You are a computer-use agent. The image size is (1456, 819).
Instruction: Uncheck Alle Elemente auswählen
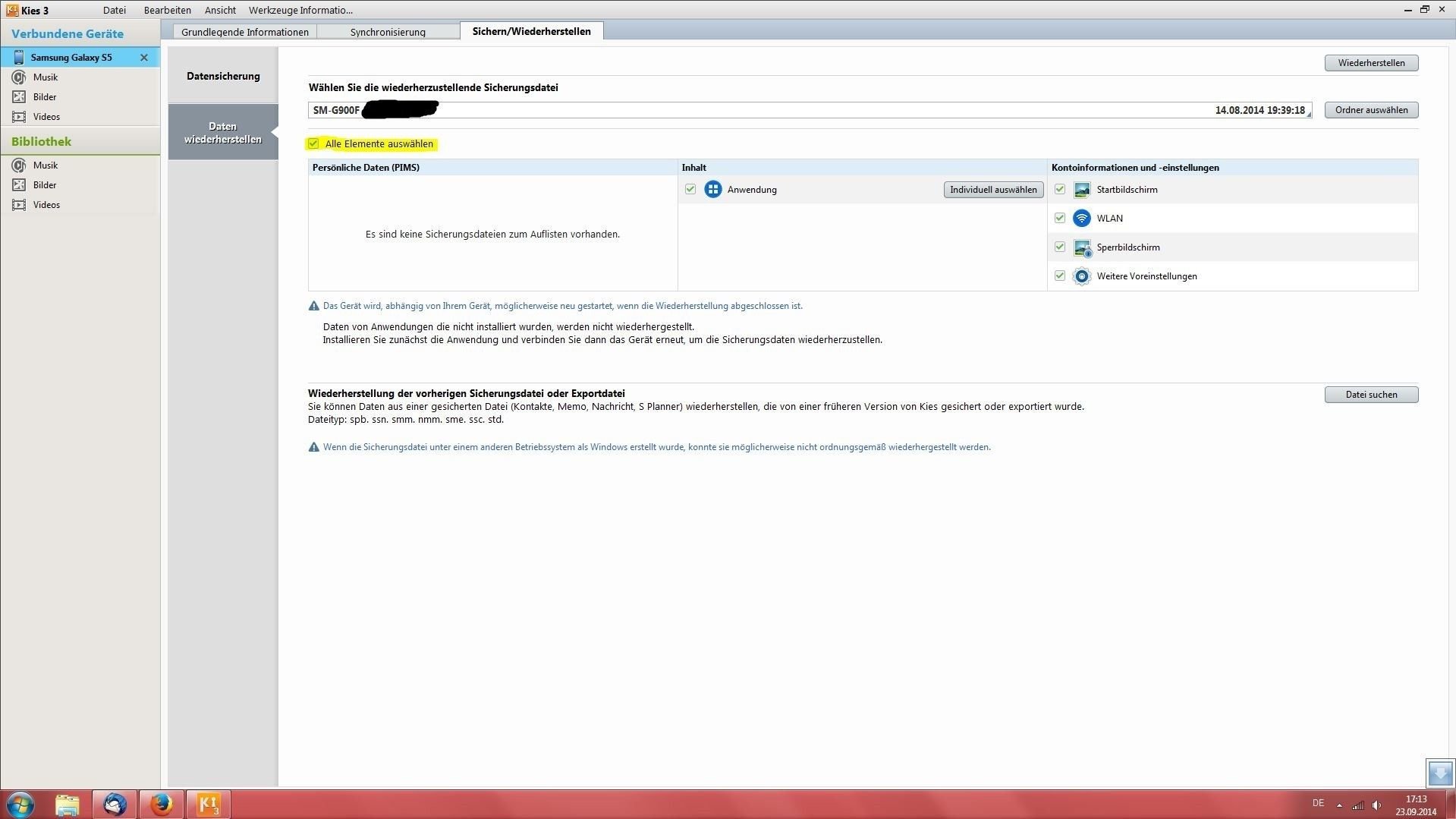[313, 143]
